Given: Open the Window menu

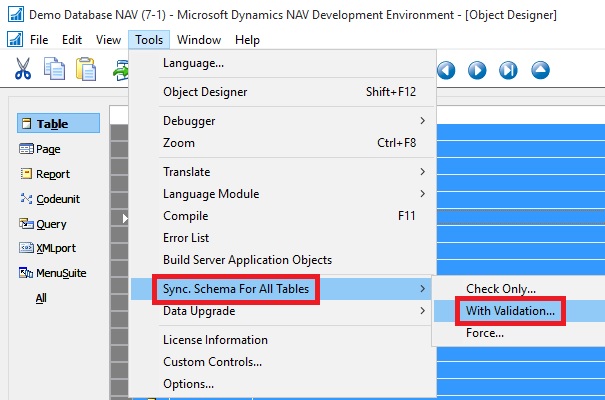Looking at the screenshot, I should tap(200, 40).
